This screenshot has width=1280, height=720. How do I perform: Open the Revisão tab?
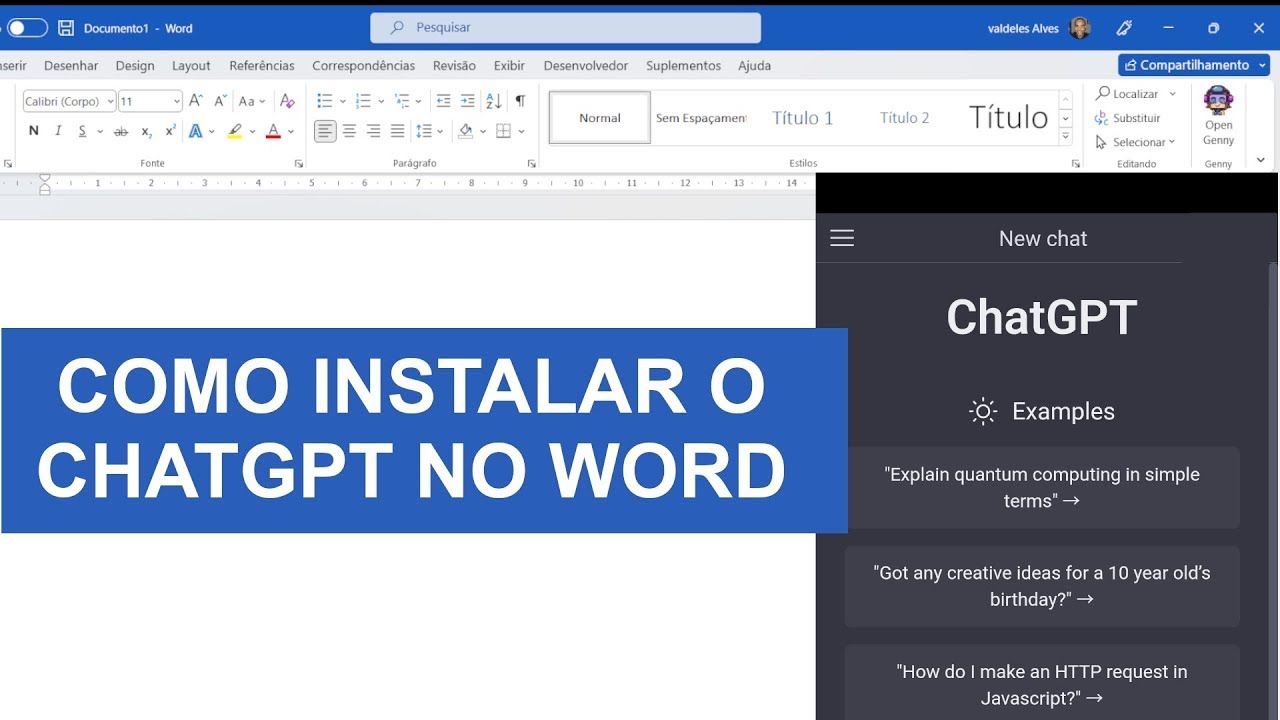[454, 66]
